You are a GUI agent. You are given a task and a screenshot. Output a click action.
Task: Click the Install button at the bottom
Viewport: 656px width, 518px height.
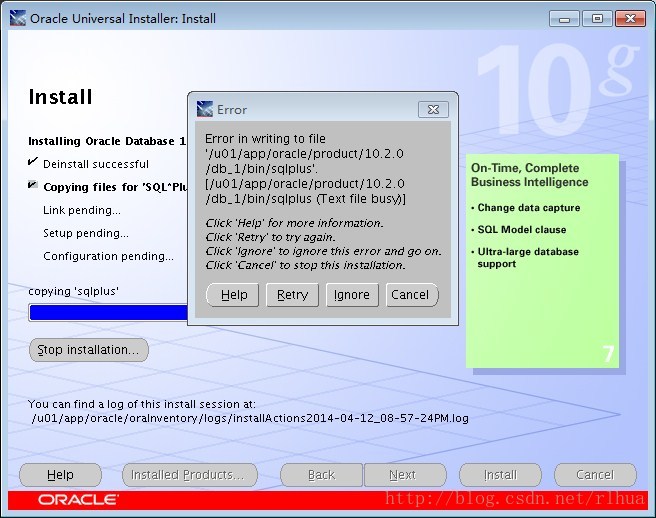(x=500, y=475)
